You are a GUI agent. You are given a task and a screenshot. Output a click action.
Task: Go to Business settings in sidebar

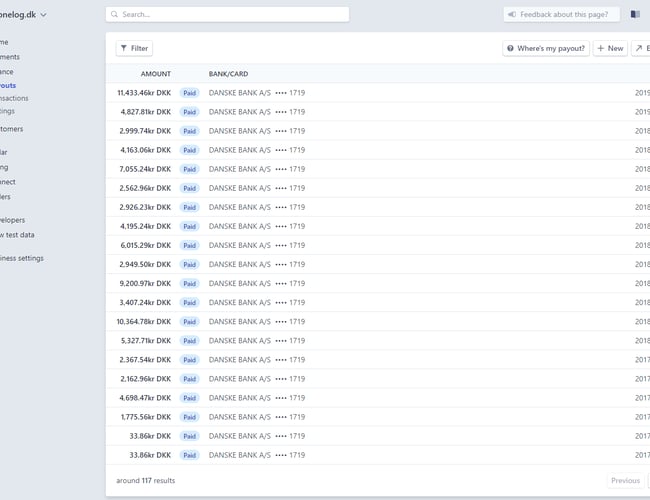coord(20,258)
